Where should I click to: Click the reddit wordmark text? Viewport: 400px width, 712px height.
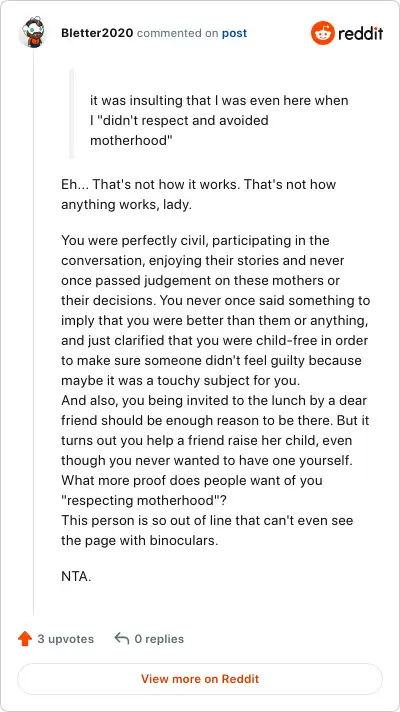[361, 33]
